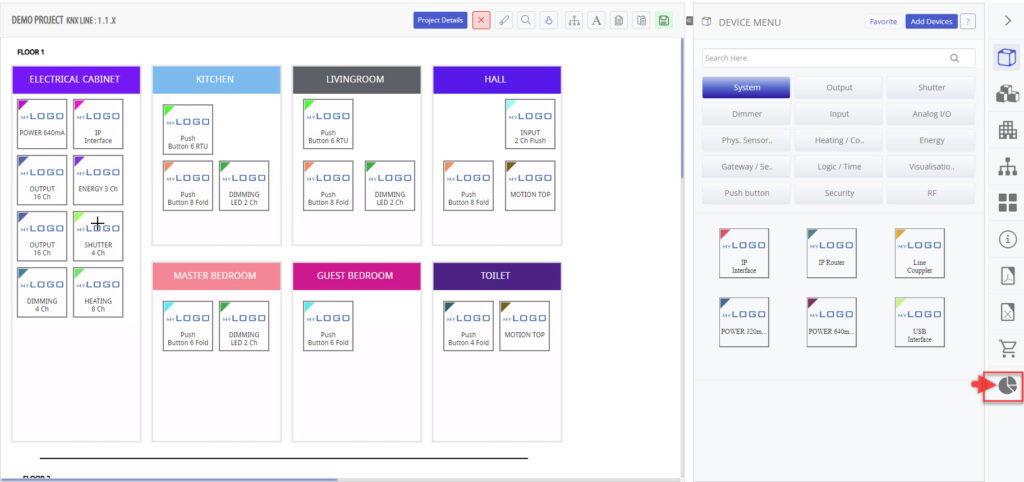The width and height of the screenshot is (1024, 482).
Task: Open the building icon in sidebar
Action: pyautogui.click(x=1008, y=131)
